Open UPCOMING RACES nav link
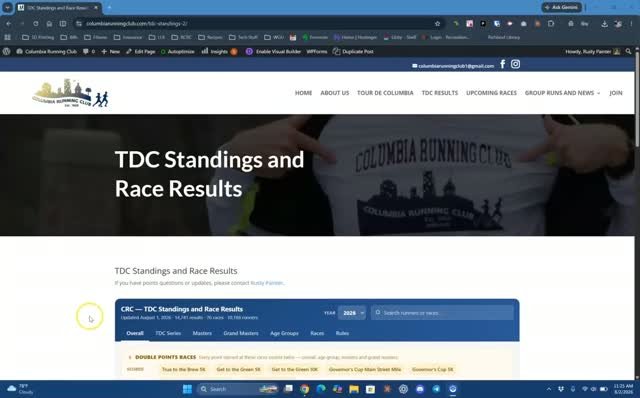This screenshot has height=398, width=640. [491, 93]
